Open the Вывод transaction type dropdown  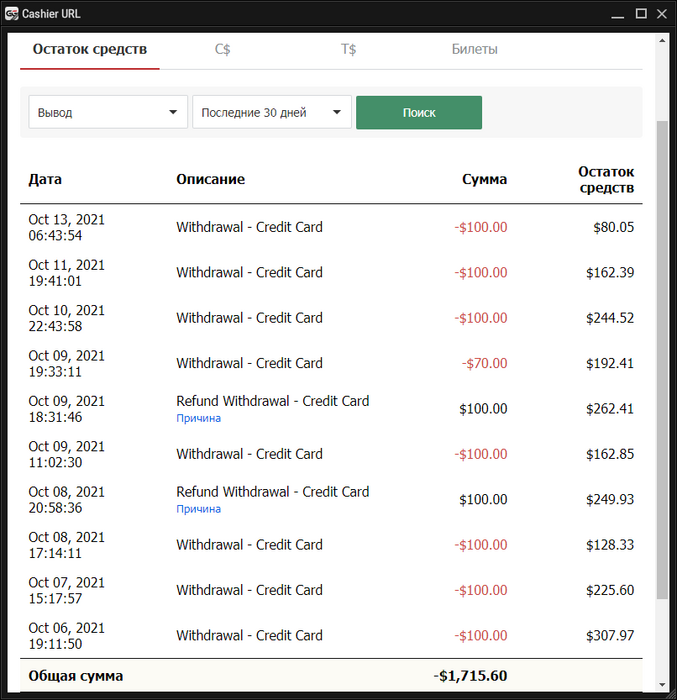click(x=108, y=113)
